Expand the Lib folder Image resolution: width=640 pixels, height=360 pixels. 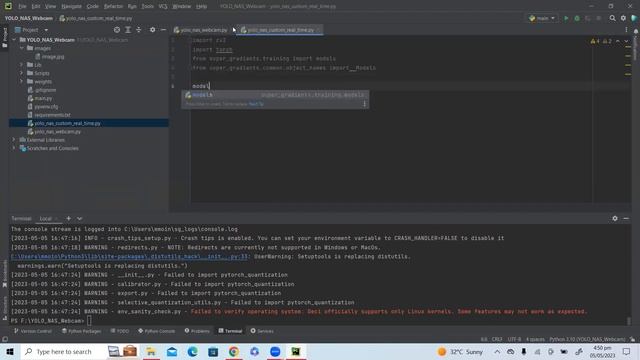(22, 64)
